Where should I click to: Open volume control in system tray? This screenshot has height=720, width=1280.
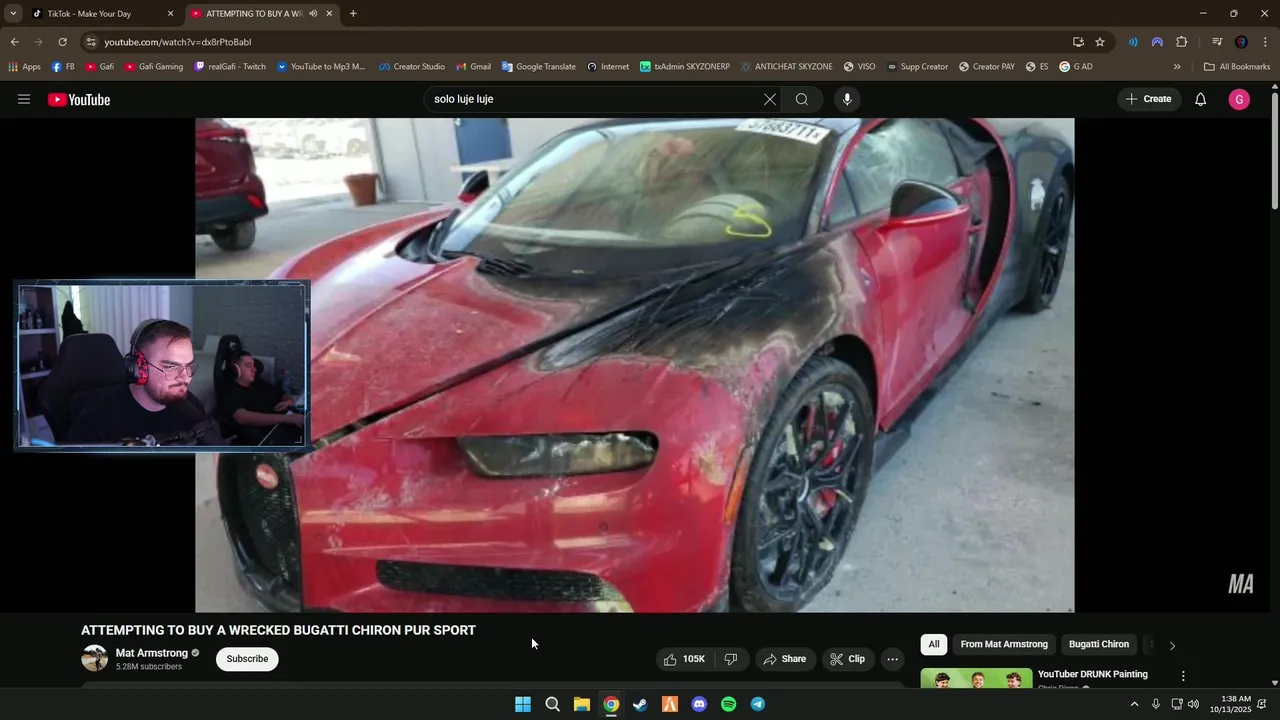coord(1193,704)
